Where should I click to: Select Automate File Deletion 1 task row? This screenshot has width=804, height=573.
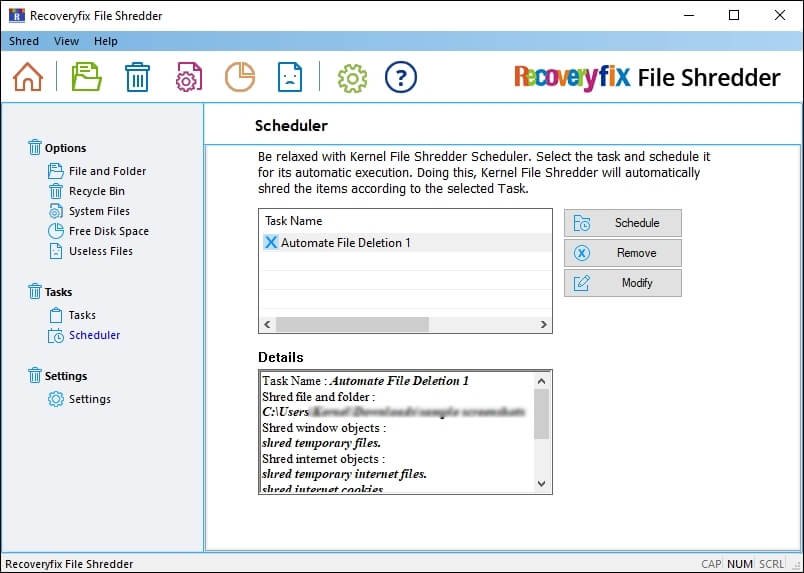coord(407,243)
